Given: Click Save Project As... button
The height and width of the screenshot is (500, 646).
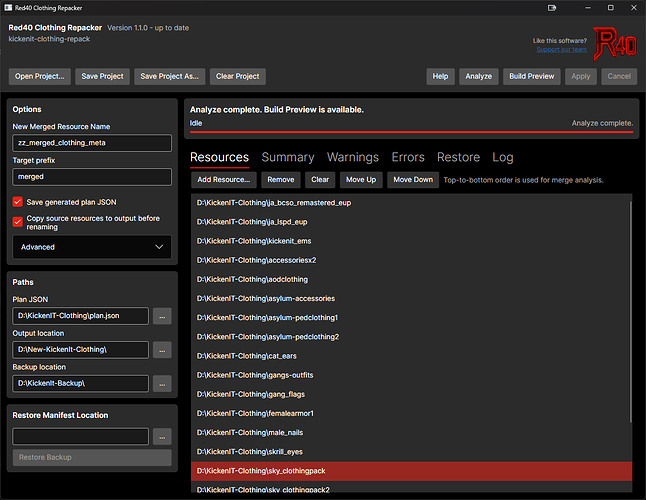Looking at the screenshot, I should tap(169, 77).
